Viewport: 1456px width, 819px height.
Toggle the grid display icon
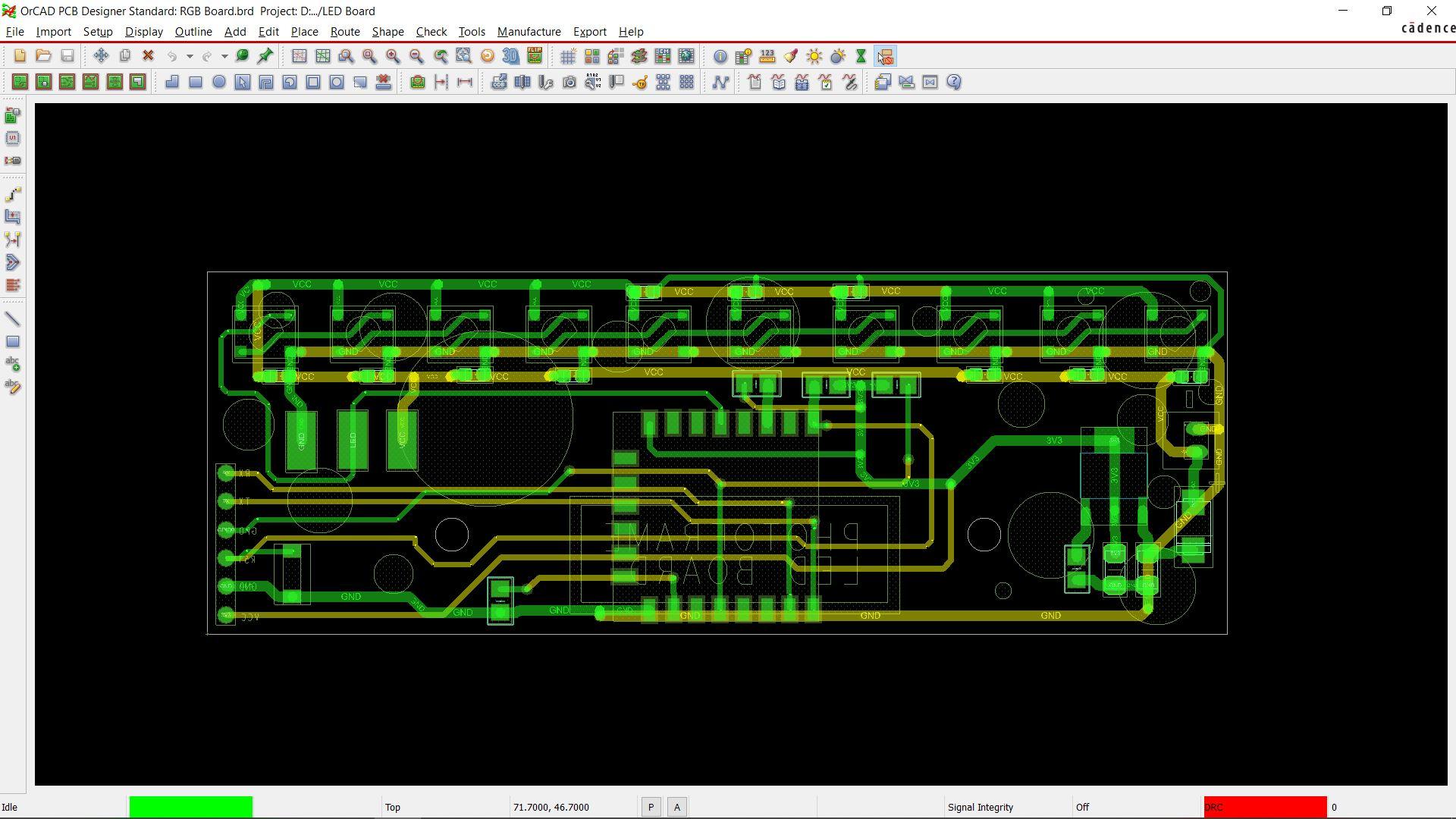click(x=567, y=56)
